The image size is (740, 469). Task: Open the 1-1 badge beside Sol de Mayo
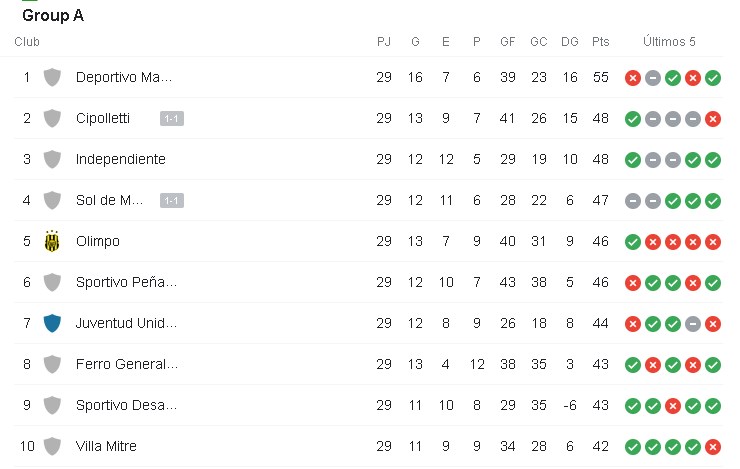point(172,201)
